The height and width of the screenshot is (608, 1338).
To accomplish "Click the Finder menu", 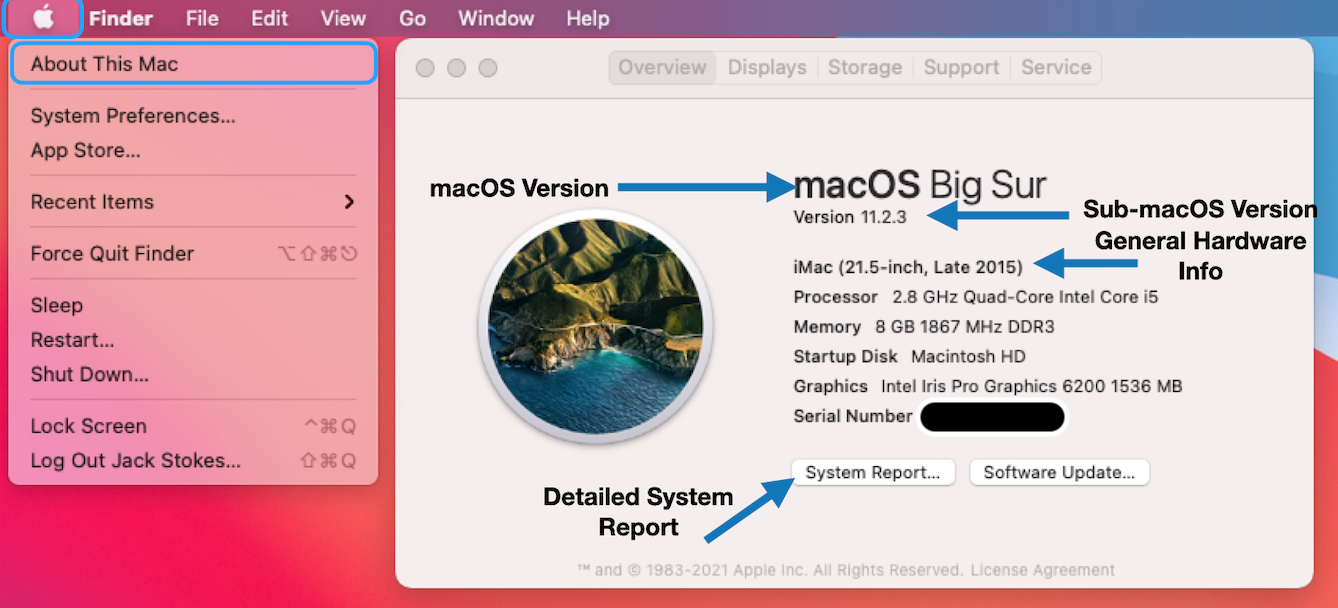I will pyautogui.click(x=121, y=18).
